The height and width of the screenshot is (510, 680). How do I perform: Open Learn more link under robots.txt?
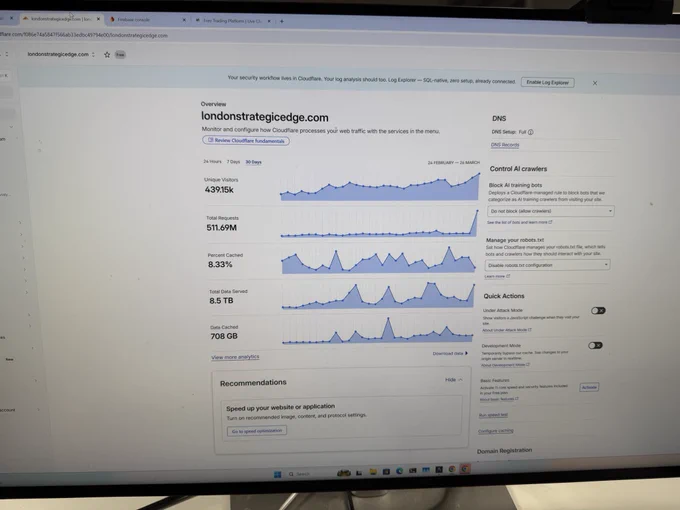click(497, 276)
